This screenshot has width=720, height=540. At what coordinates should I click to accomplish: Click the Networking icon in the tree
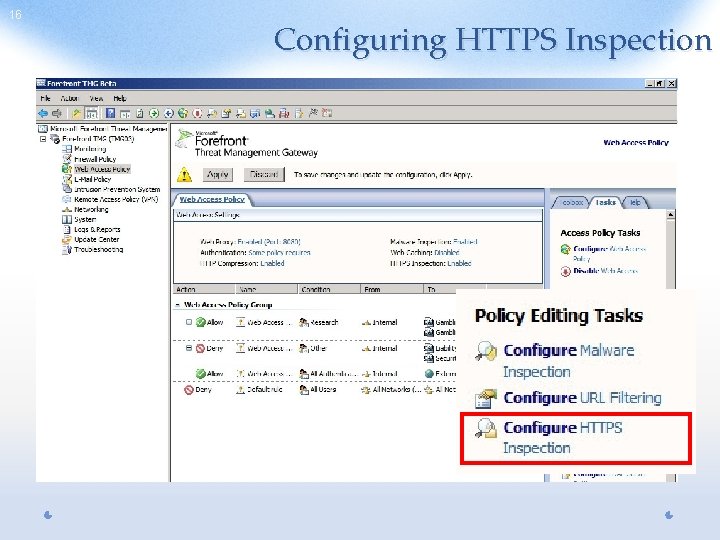[67, 209]
